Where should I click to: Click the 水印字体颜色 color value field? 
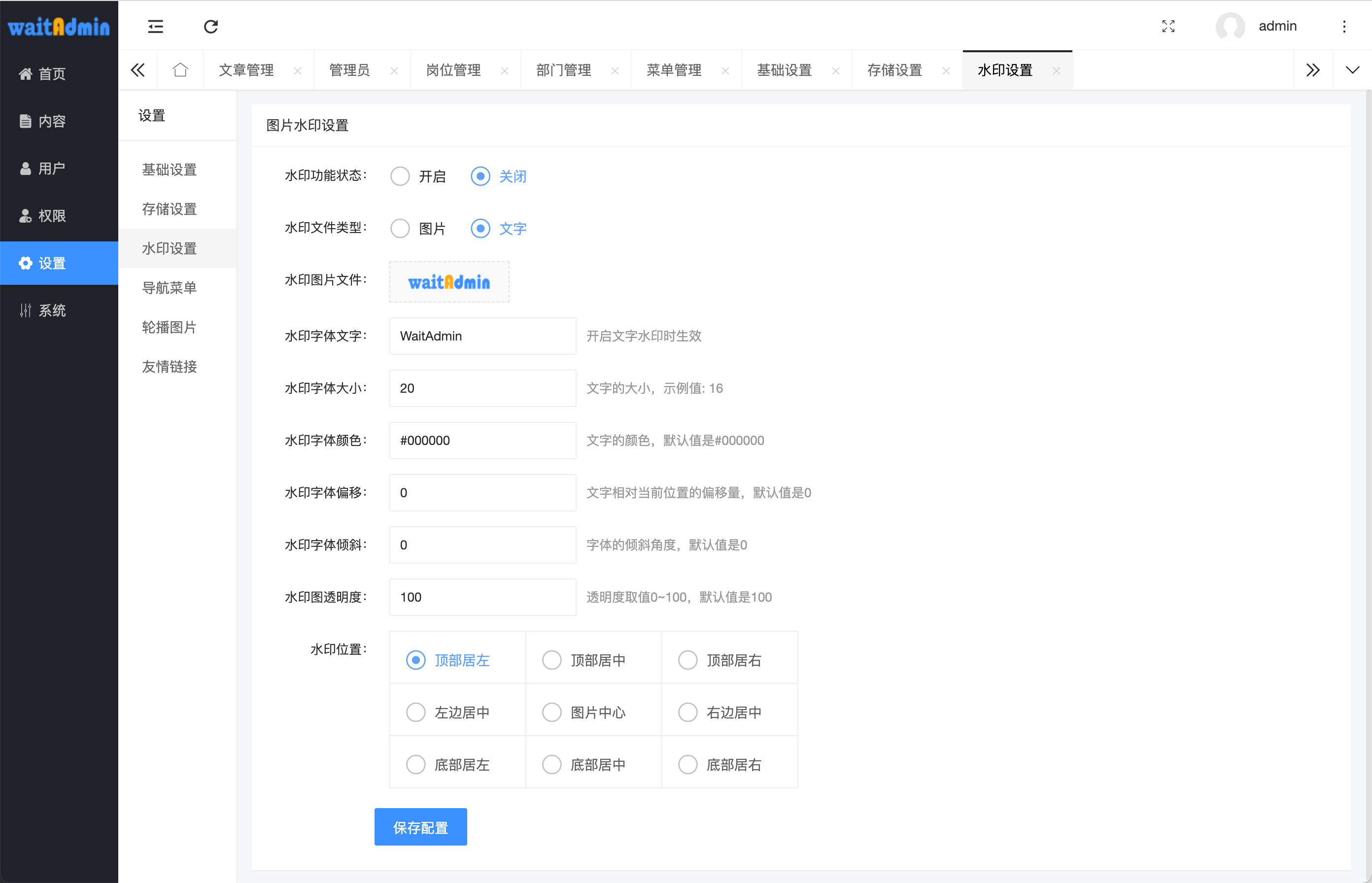click(482, 441)
